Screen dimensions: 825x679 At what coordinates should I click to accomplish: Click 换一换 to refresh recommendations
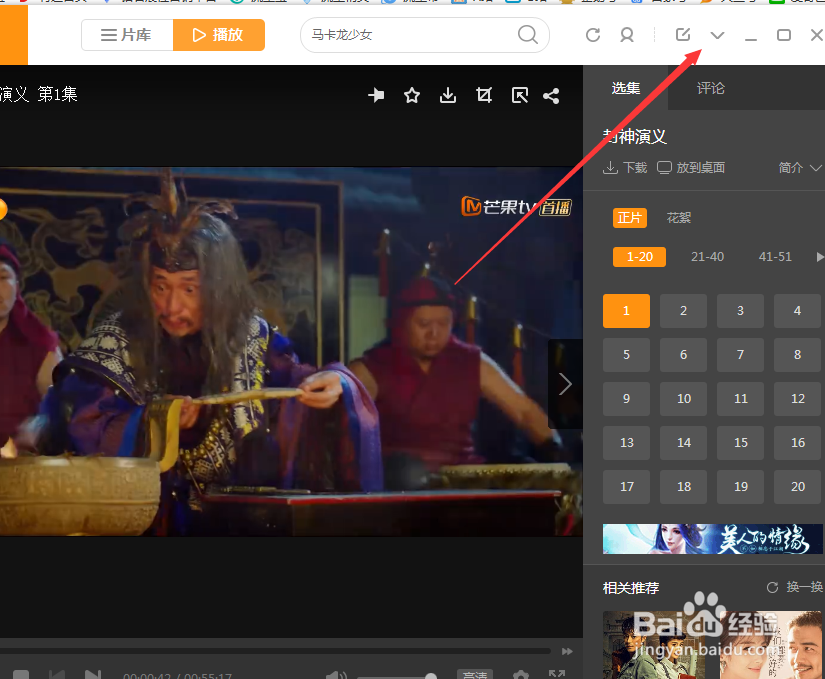(795, 587)
